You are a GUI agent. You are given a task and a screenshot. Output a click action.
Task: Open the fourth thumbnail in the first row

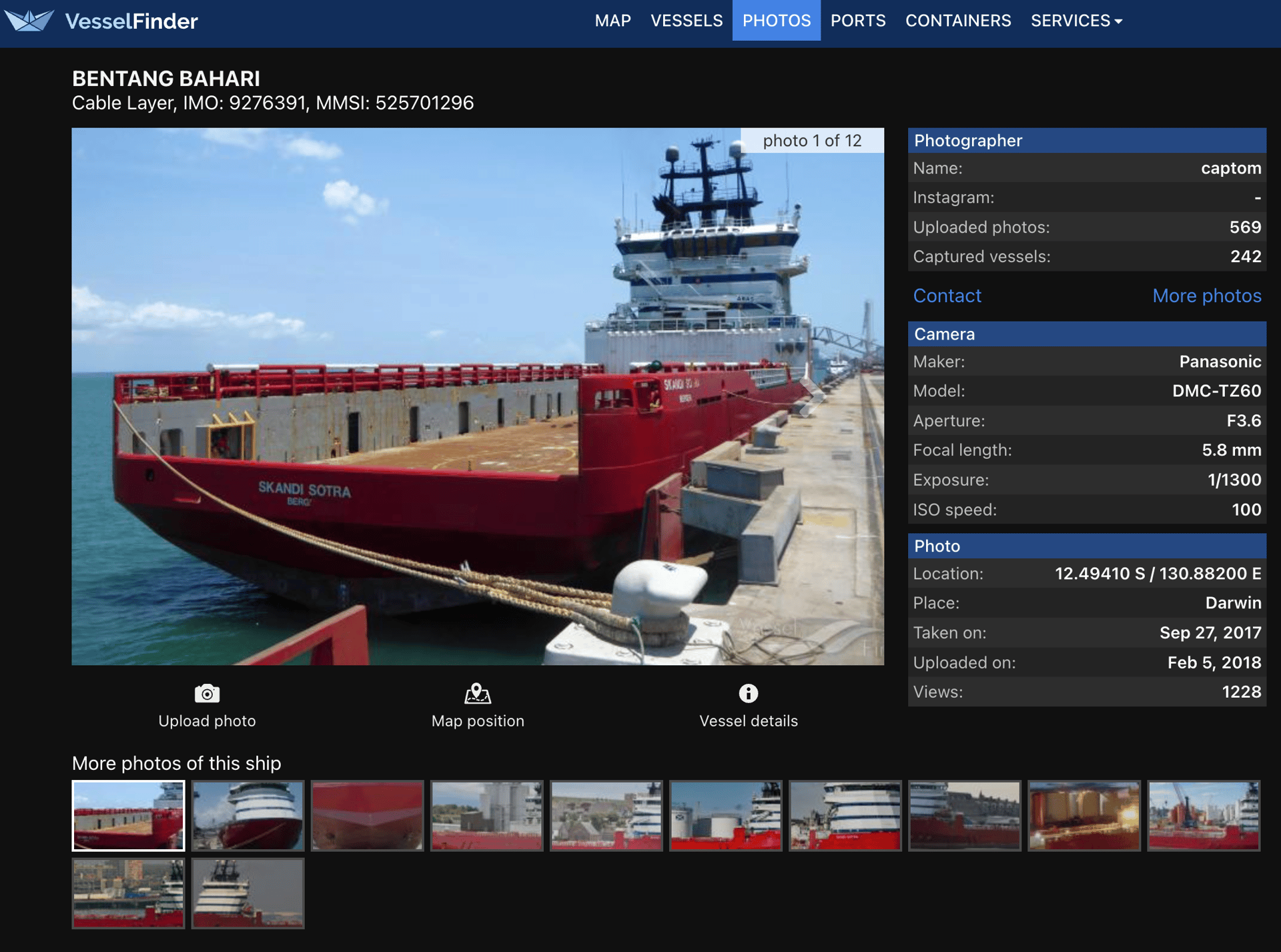pos(486,816)
